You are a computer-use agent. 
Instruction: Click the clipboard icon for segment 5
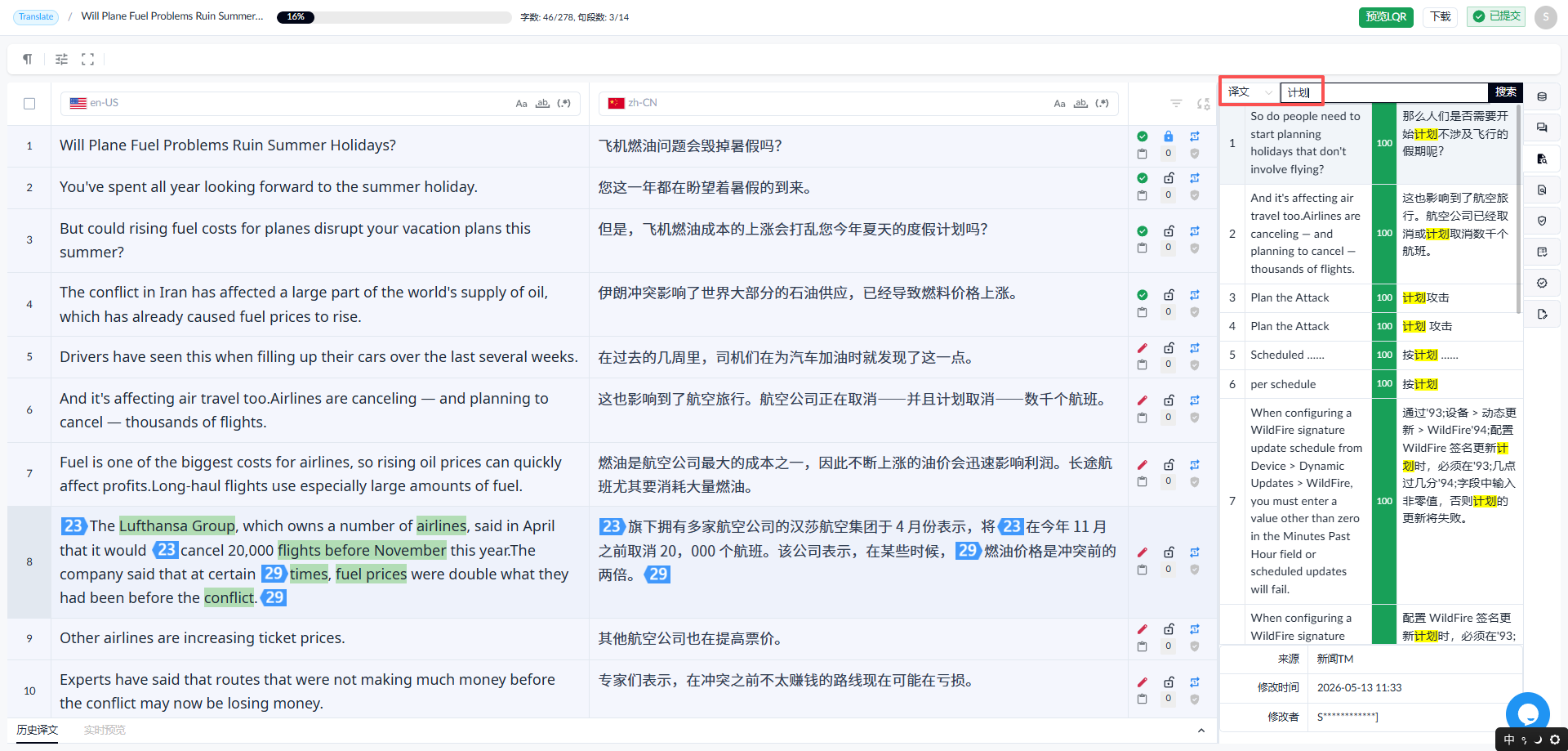coord(1142,364)
